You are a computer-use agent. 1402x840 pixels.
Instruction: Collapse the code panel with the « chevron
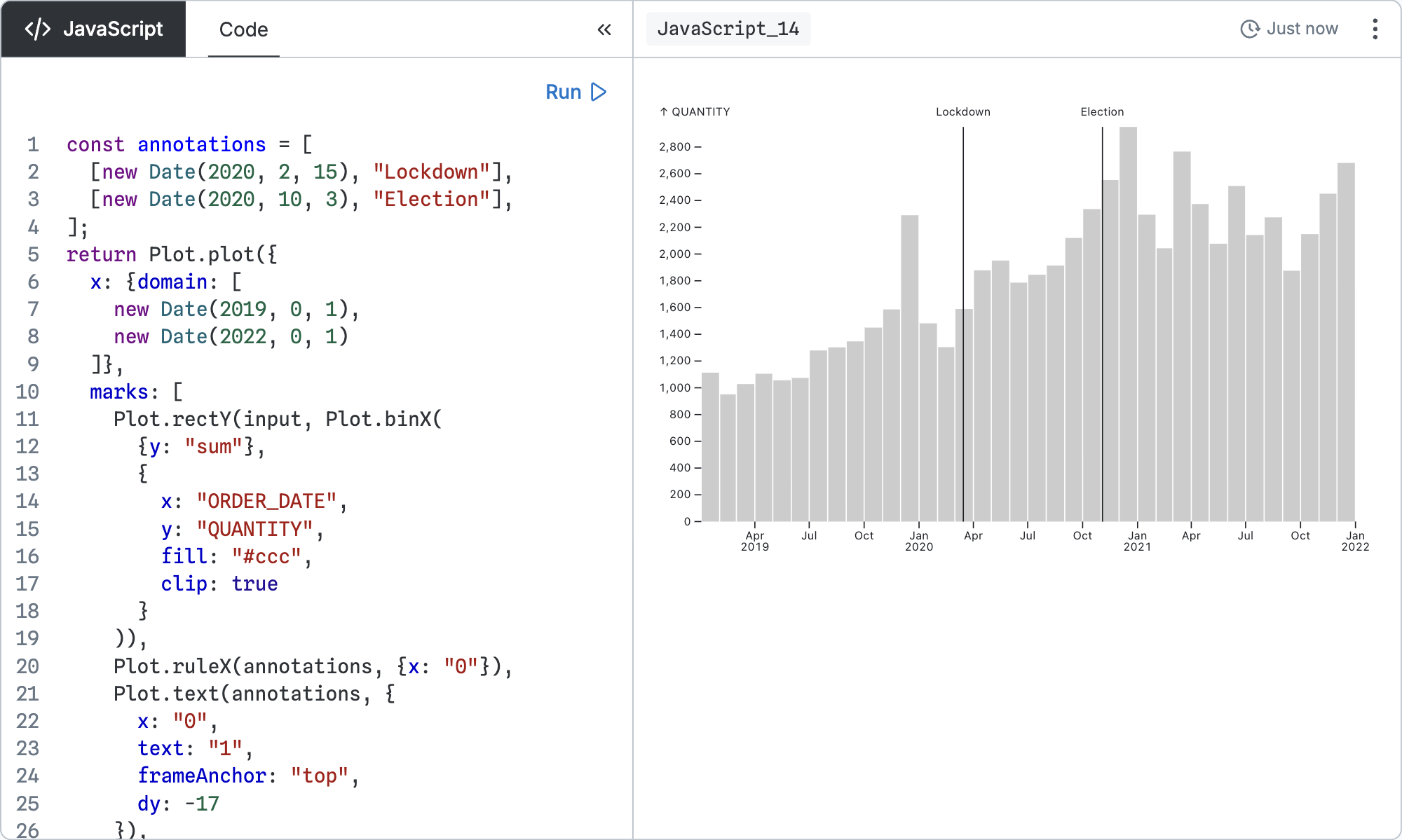tap(604, 29)
